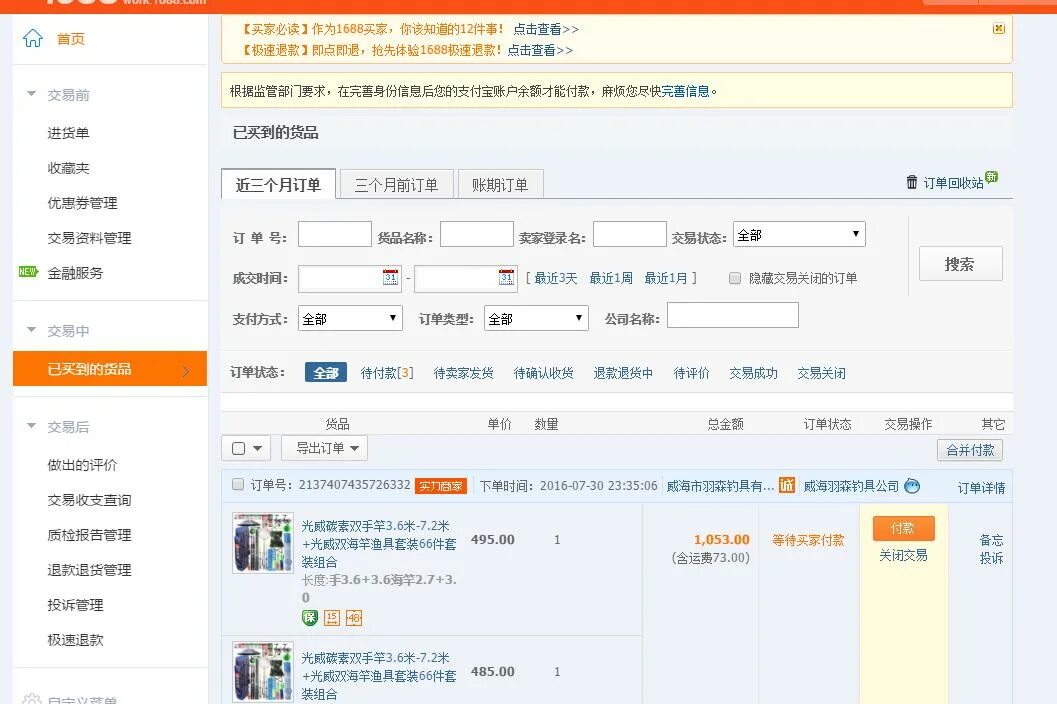The width and height of the screenshot is (1057, 704).
Task: Click the 投诉 link on the order
Action: 991,558
